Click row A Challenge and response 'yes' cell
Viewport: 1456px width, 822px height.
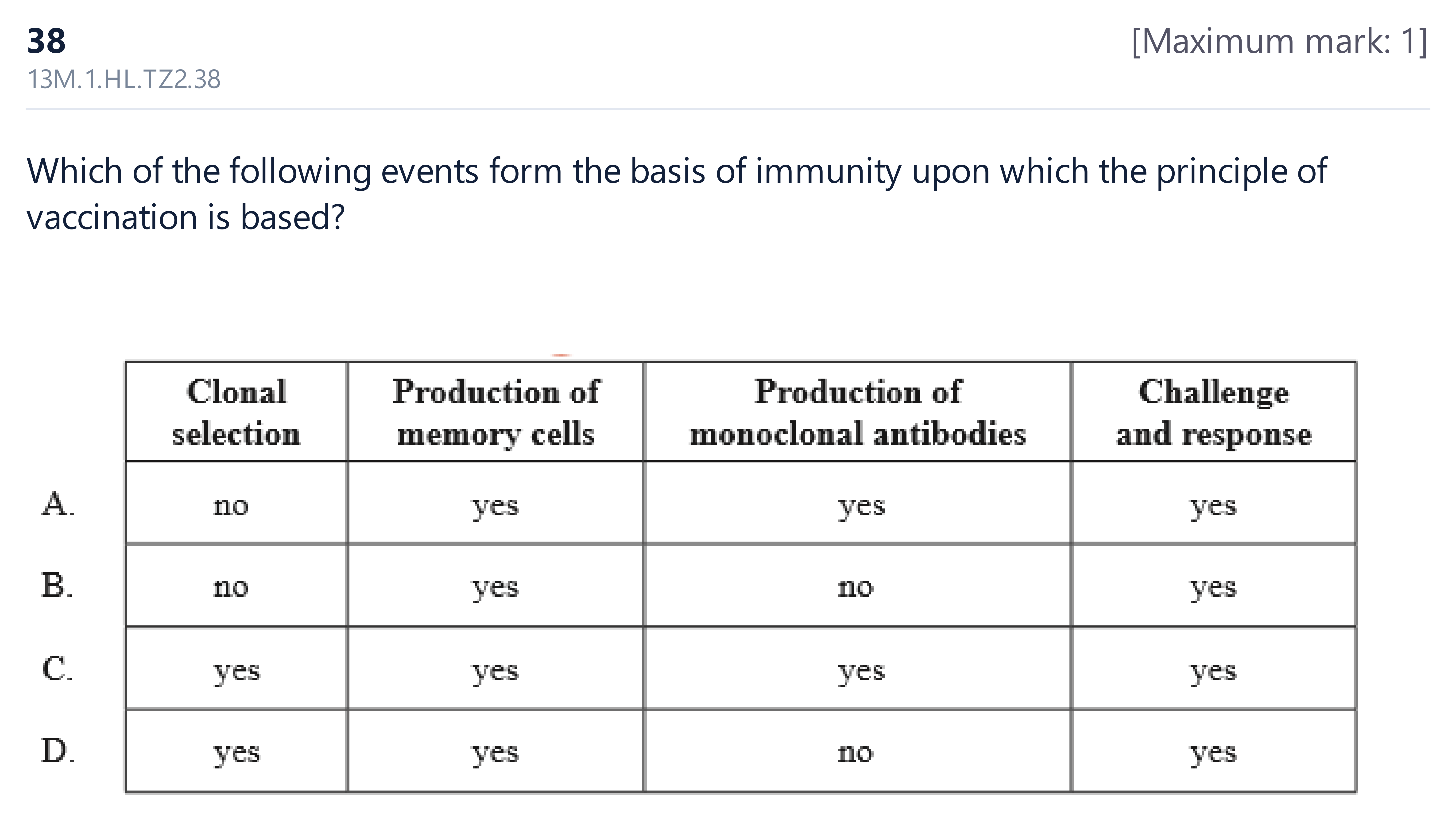(1213, 503)
